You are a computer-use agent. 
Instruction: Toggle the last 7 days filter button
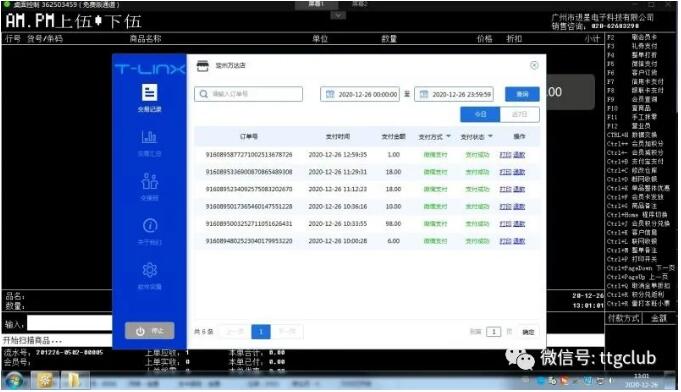(519, 115)
